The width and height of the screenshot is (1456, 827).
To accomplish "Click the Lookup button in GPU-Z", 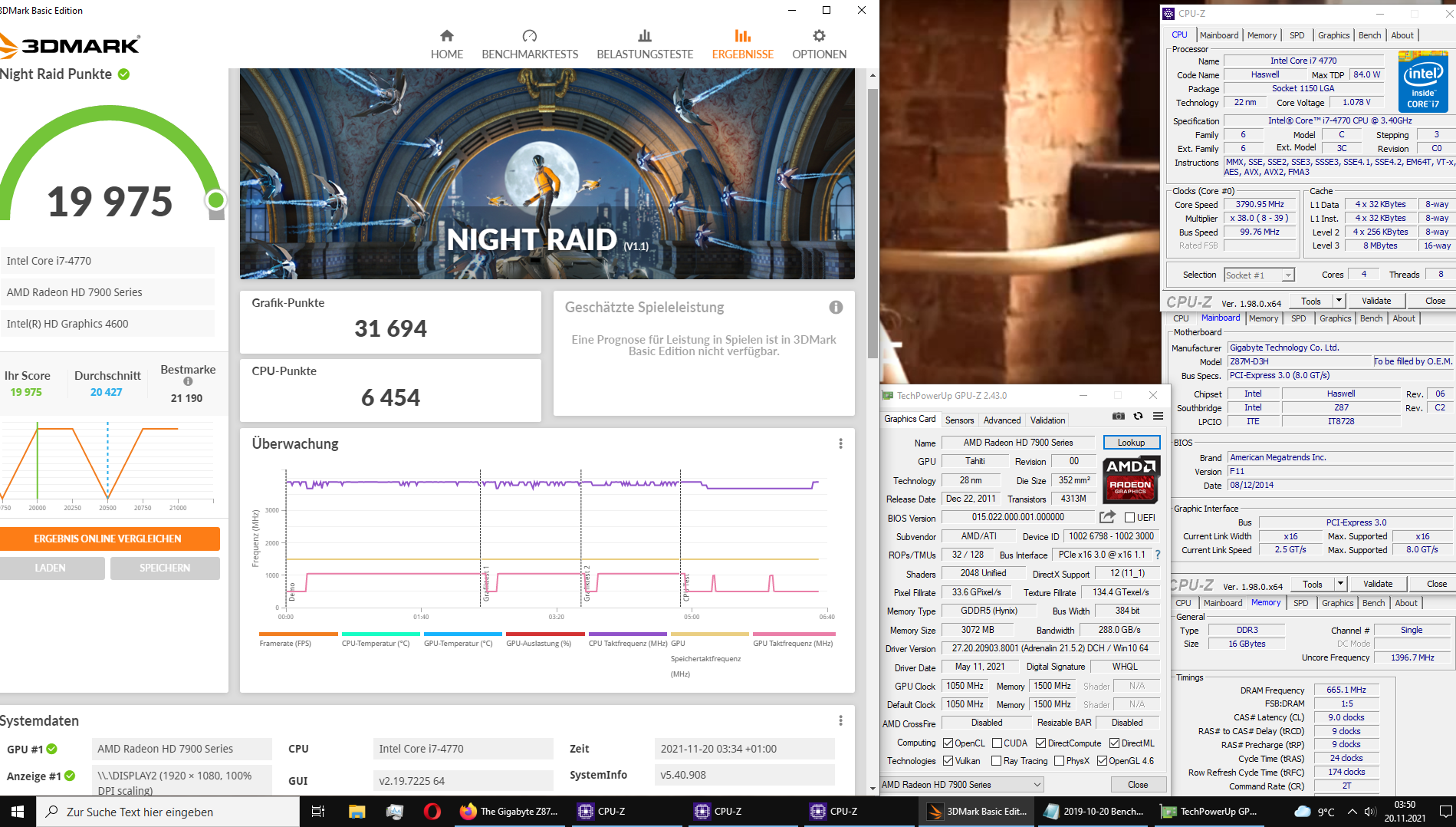I will coord(1131,443).
